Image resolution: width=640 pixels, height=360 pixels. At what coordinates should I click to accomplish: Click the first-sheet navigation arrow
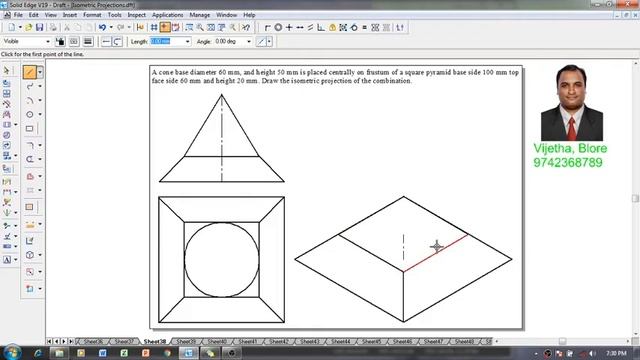tap(49, 341)
